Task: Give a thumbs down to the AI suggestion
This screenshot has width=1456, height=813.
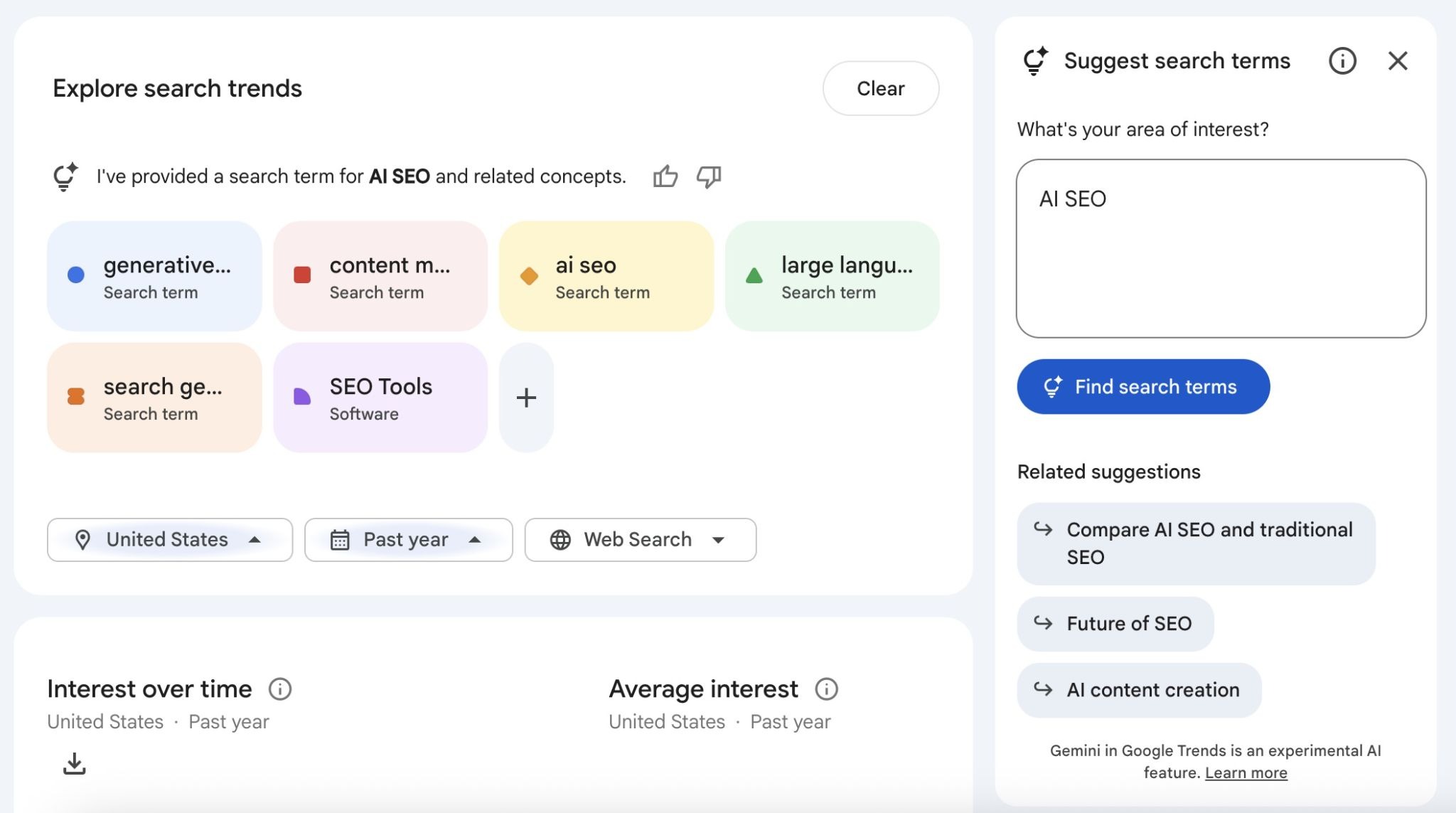Action: tap(708, 177)
